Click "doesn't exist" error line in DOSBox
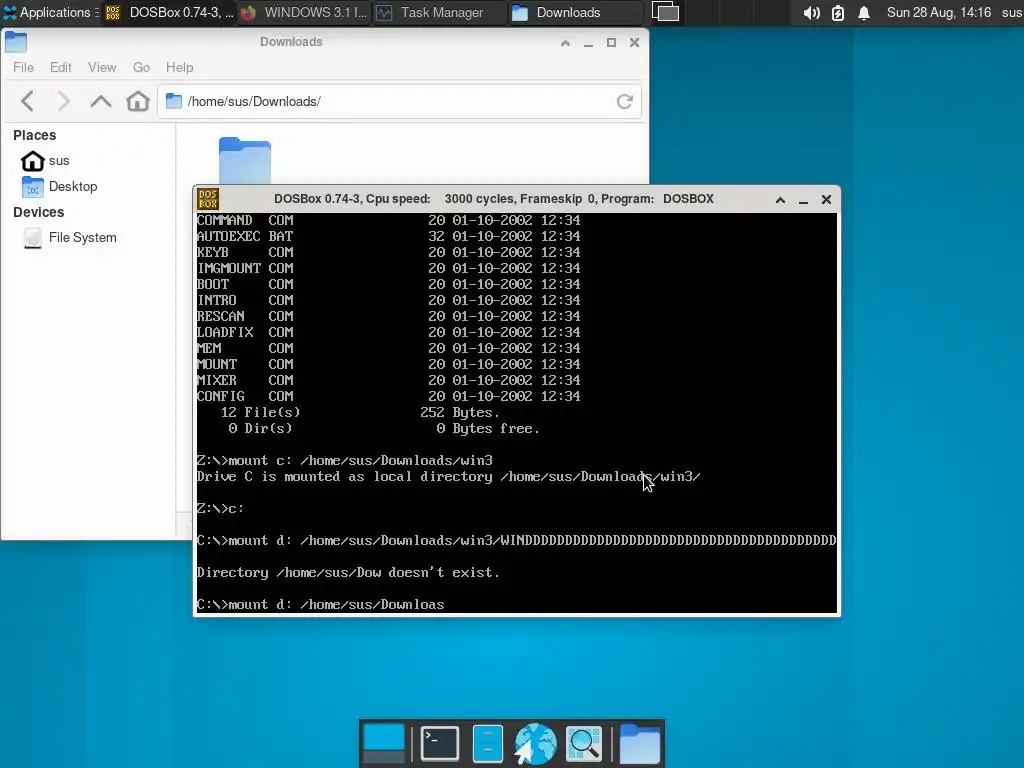Viewport: 1024px width, 768px height. [348, 573]
